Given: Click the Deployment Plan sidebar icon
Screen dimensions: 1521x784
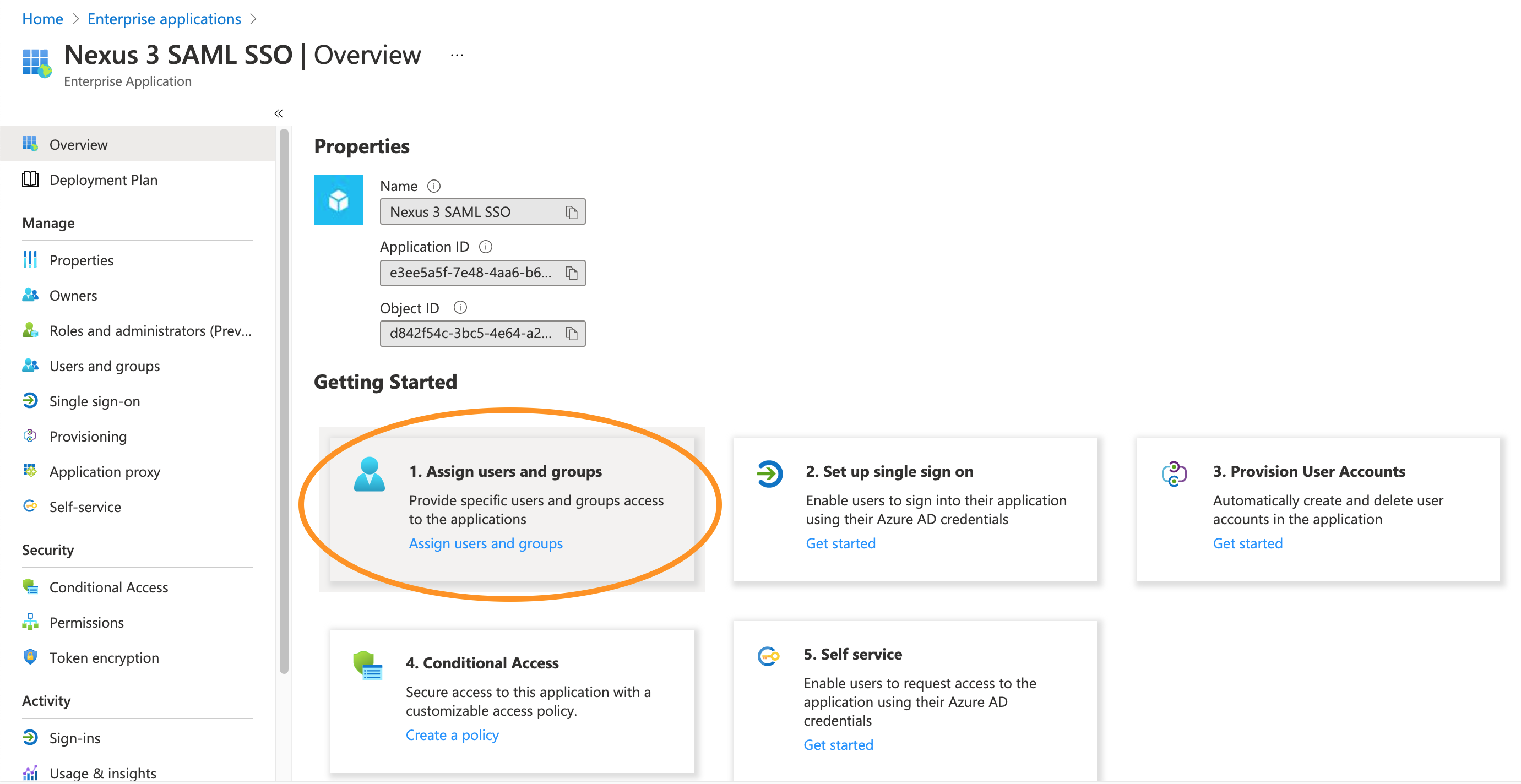Looking at the screenshot, I should pos(29,179).
